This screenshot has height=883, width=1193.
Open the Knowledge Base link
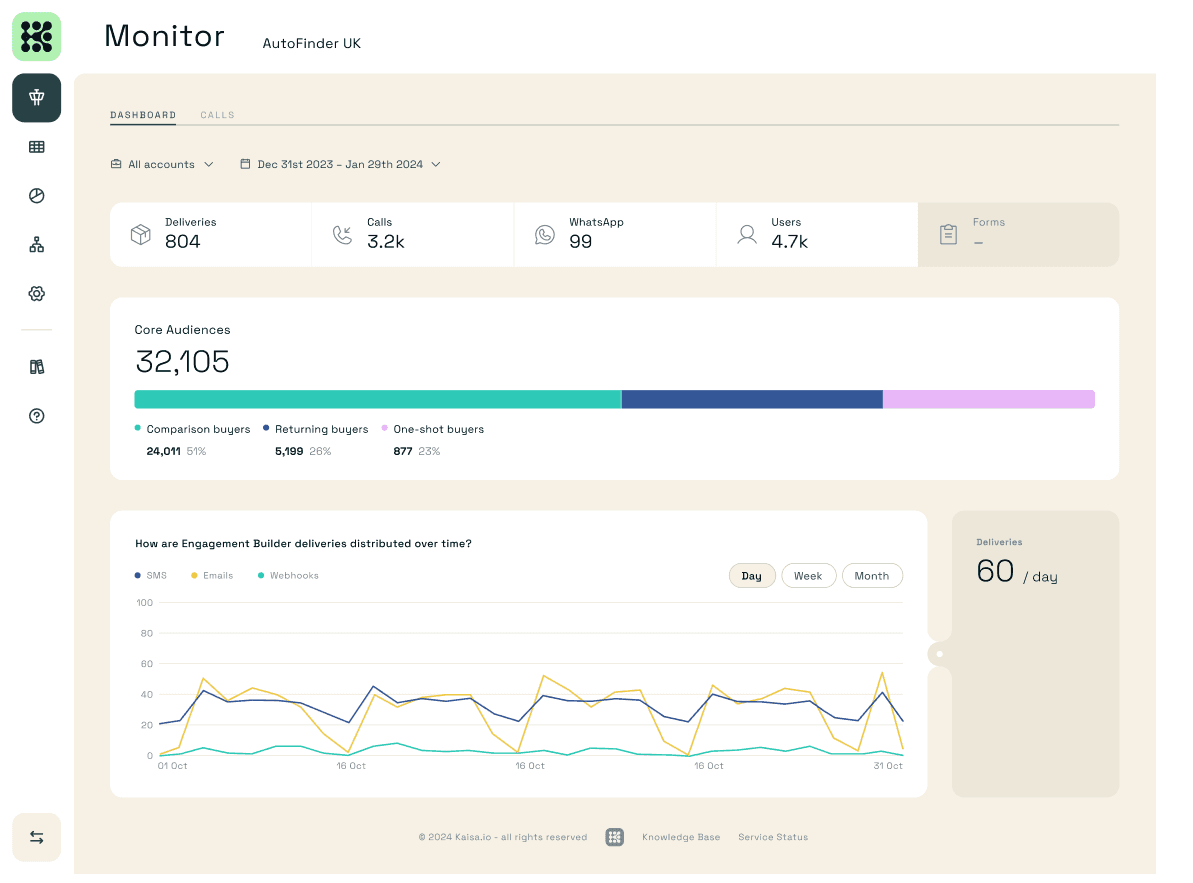681,837
